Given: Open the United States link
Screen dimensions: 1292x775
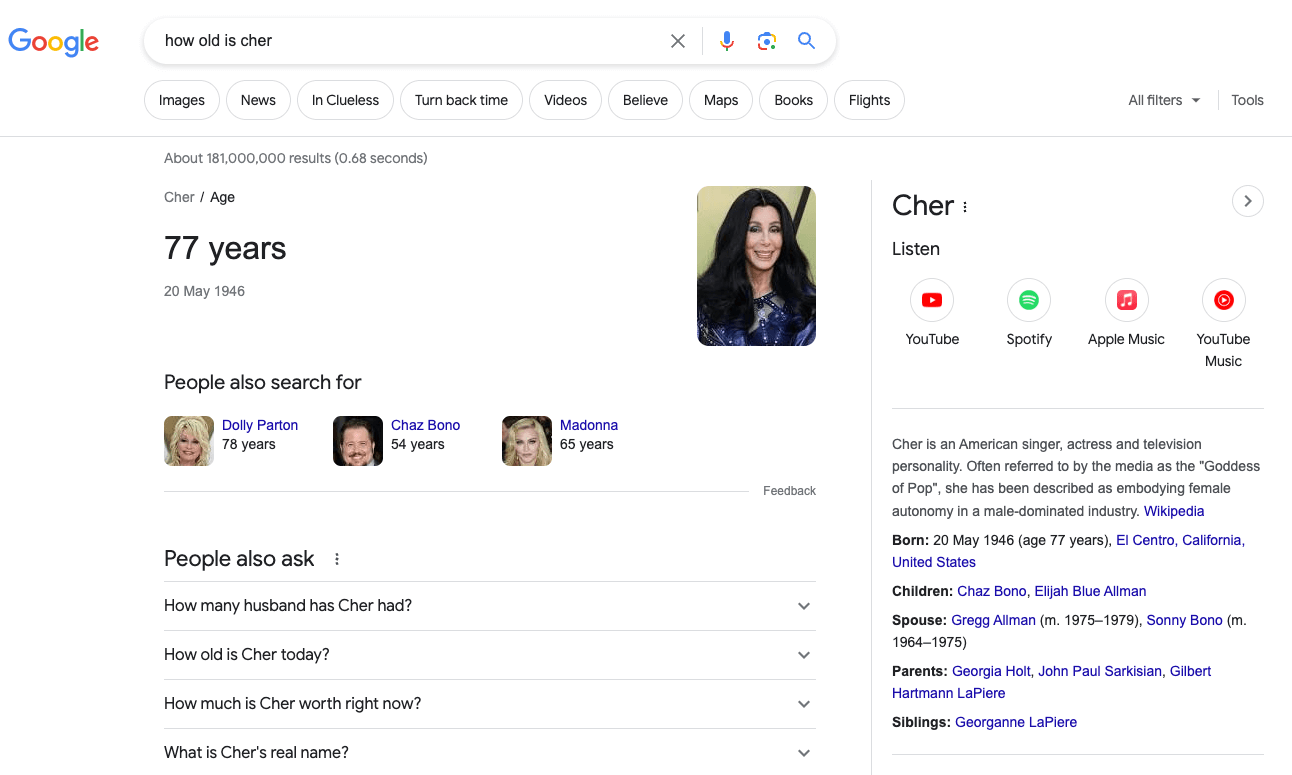Looking at the screenshot, I should click(934, 562).
